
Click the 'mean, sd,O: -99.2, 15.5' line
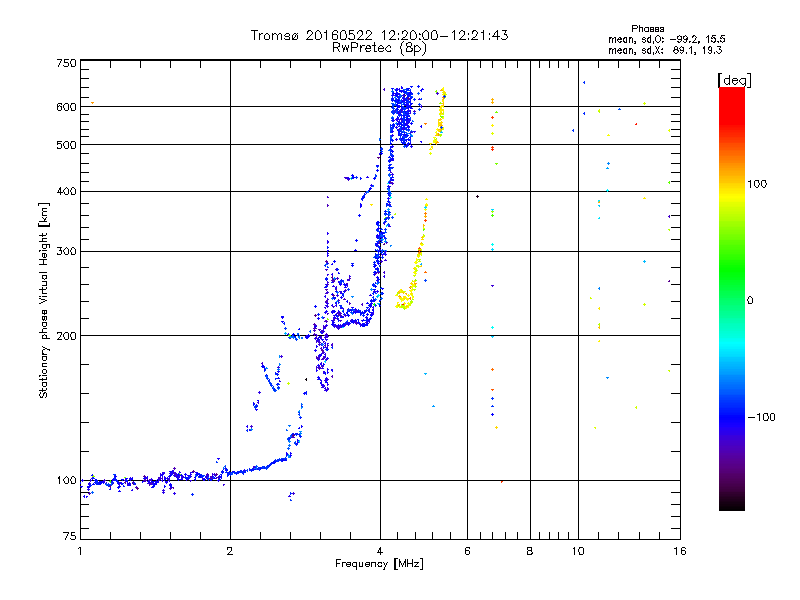(x=666, y=39)
